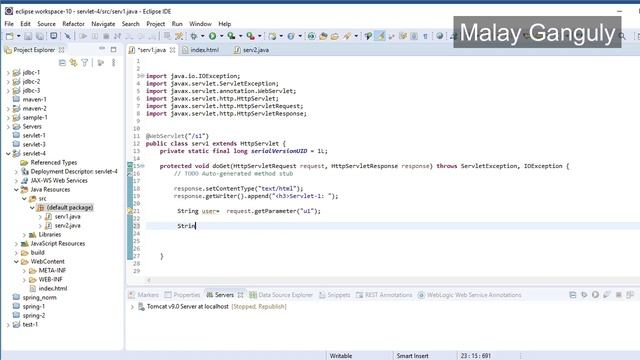640x360 pixels.
Task: Open the Project Explorer view menu icon
Action: click(x=113, y=63)
